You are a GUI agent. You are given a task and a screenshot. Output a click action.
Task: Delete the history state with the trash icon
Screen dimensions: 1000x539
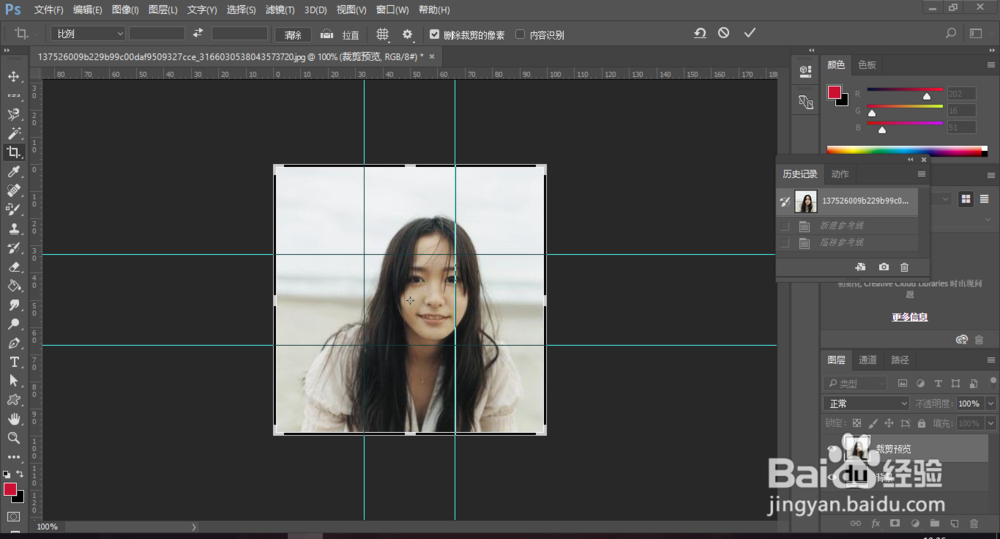pyautogui.click(x=905, y=267)
